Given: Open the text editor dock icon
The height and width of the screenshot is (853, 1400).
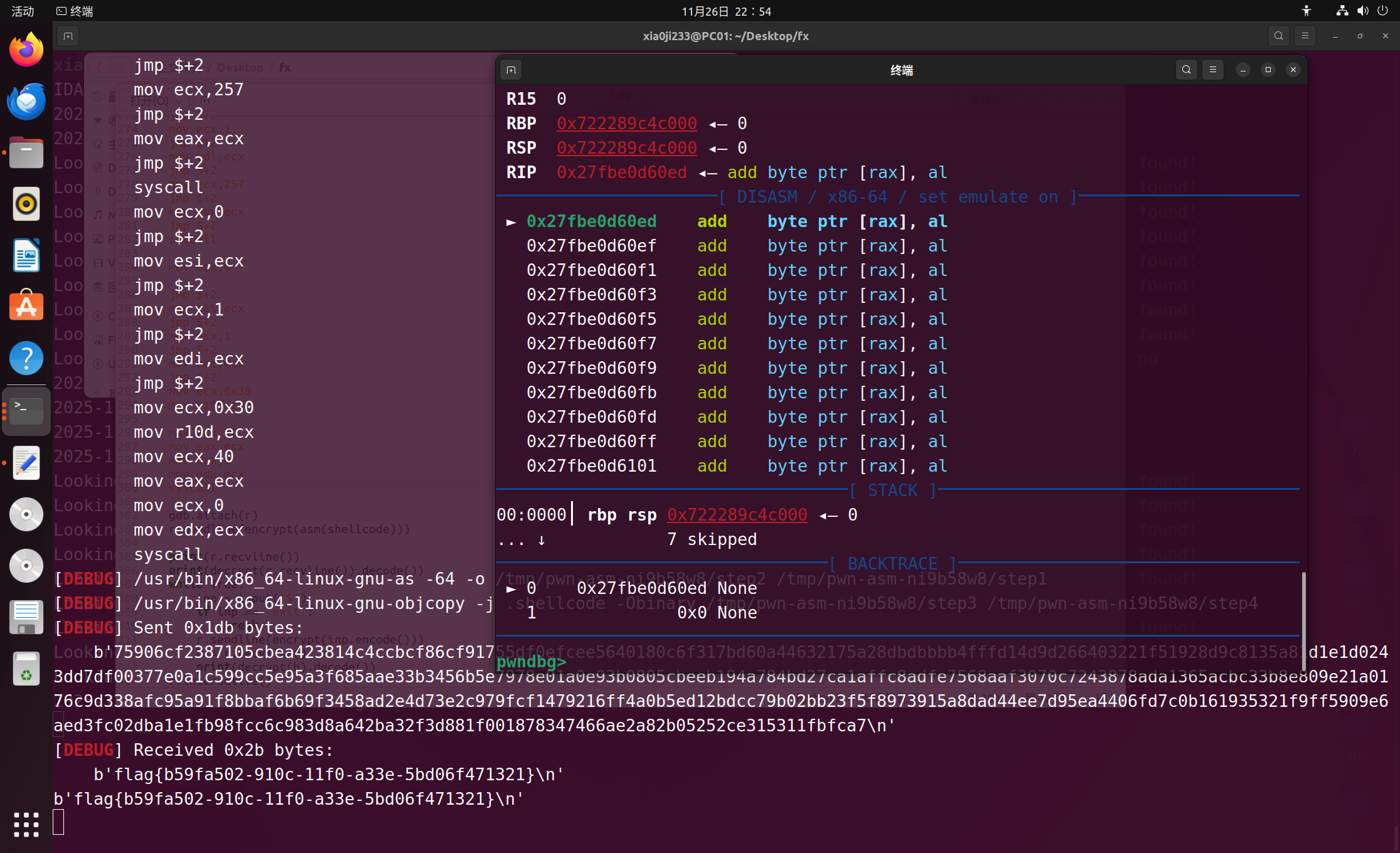Looking at the screenshot, I should pyautogui.click(x=26, y=463).
